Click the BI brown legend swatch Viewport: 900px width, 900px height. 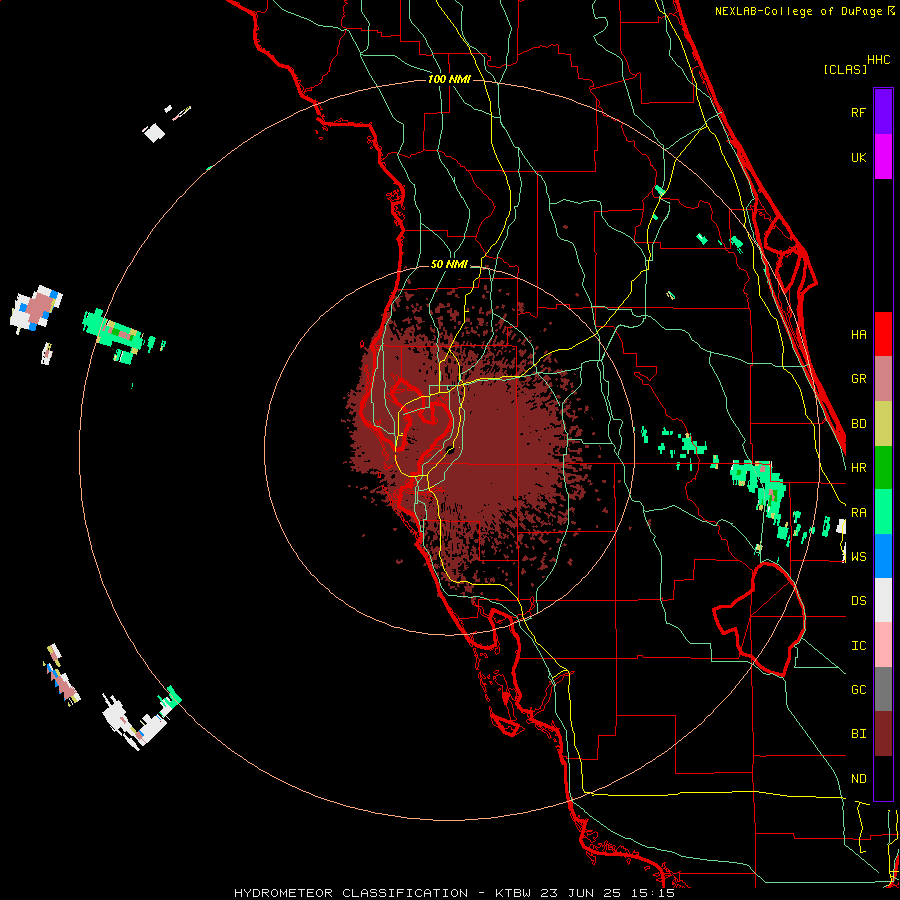[883, 734]
